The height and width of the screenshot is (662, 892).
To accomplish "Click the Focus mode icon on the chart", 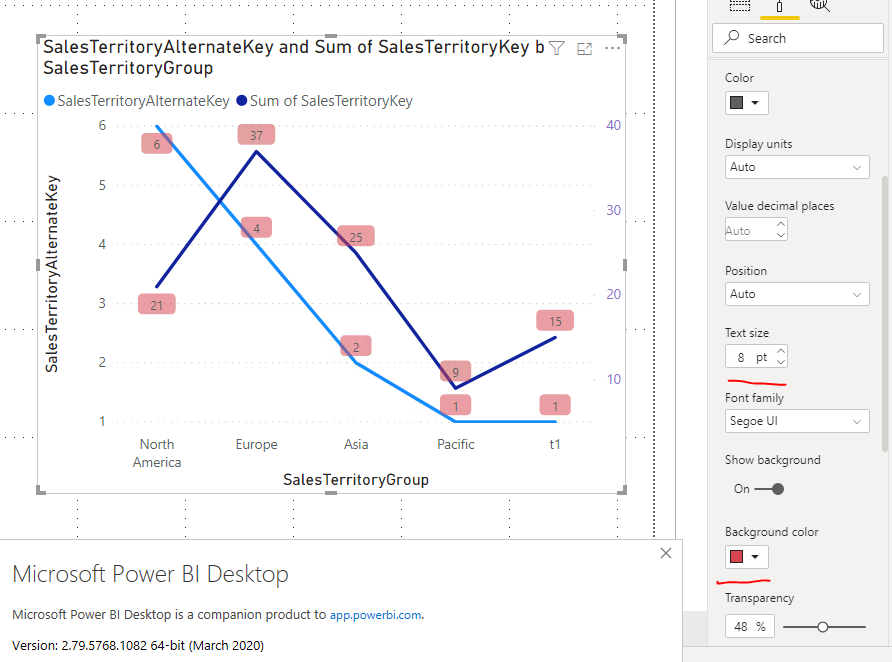I will [x=584, y=49].
